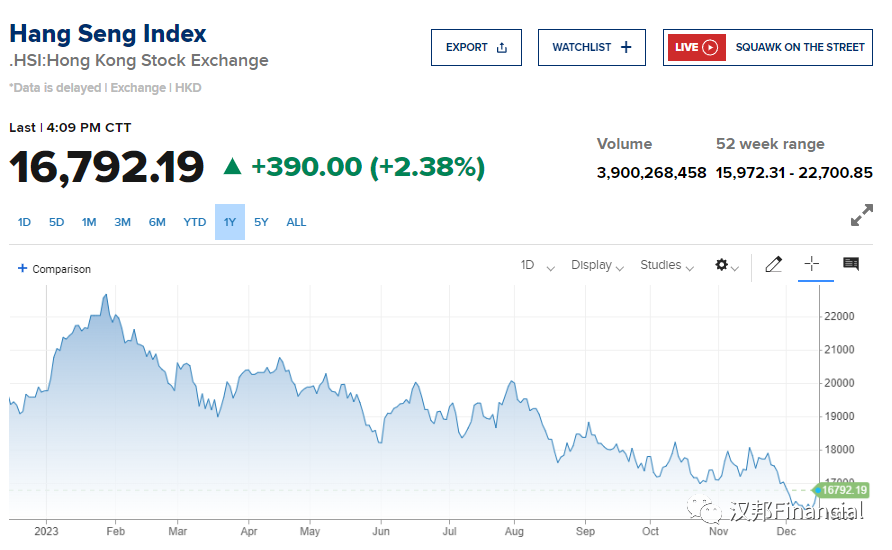Viewport: 892px width, 550px height.
Task: Click the plus icon beside Watchlist
Action: [x=626, y=47]
